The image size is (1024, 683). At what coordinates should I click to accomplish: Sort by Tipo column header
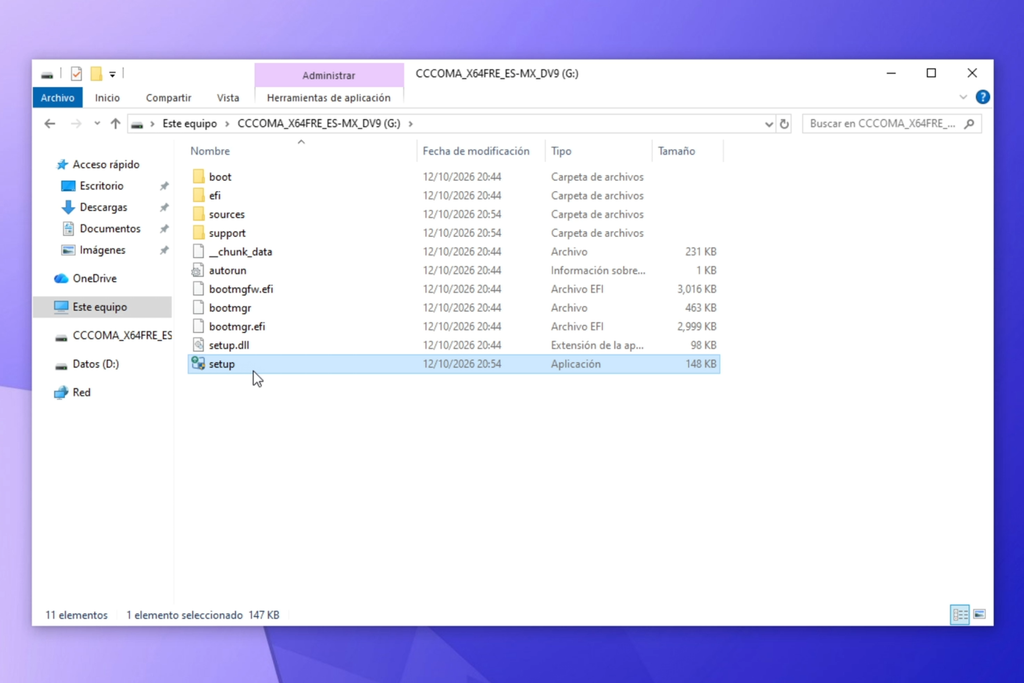pyautogui.click(x=561, y=151)
